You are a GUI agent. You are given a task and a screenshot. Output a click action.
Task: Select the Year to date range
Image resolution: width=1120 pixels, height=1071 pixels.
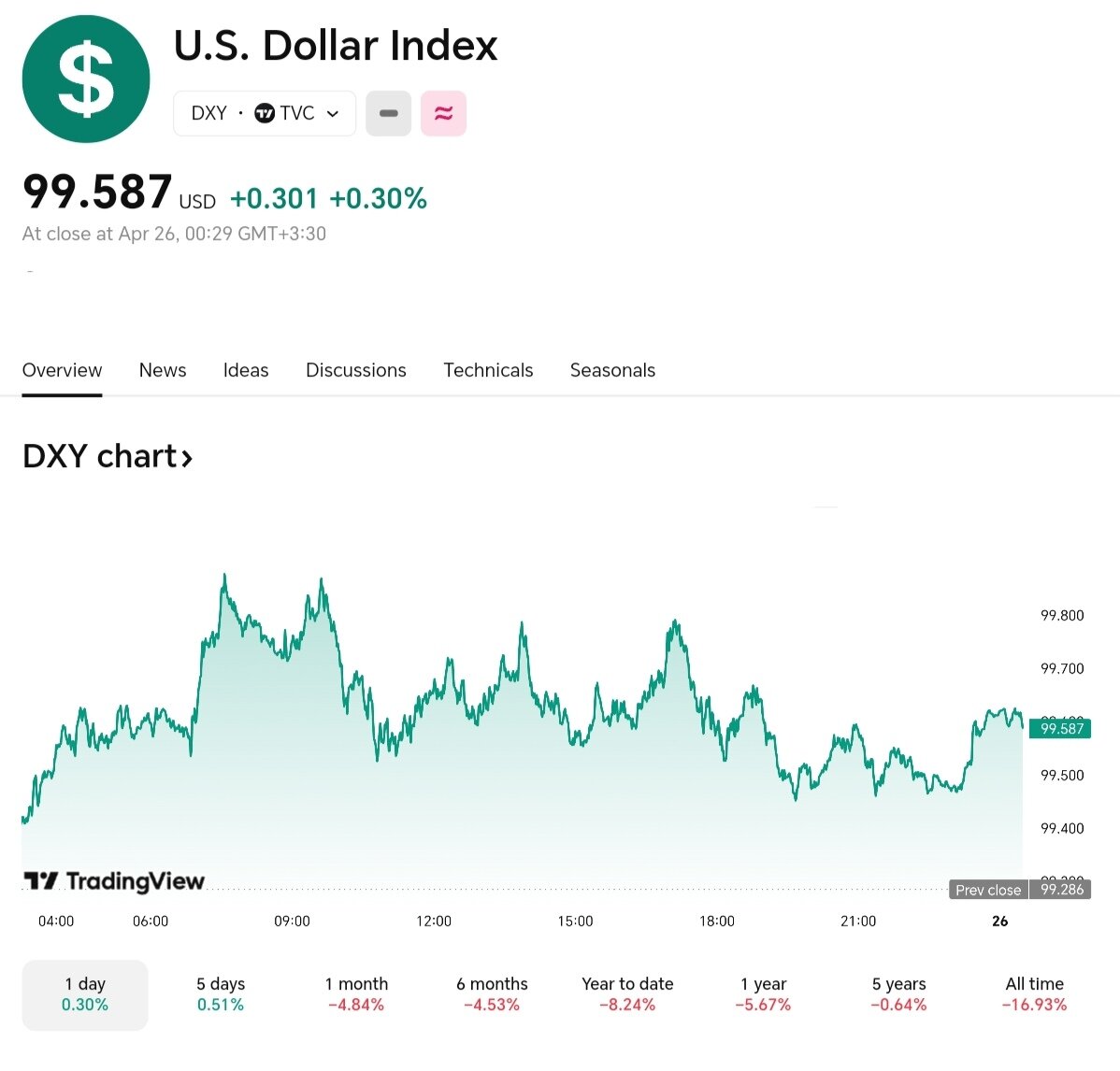pos(627,994)
